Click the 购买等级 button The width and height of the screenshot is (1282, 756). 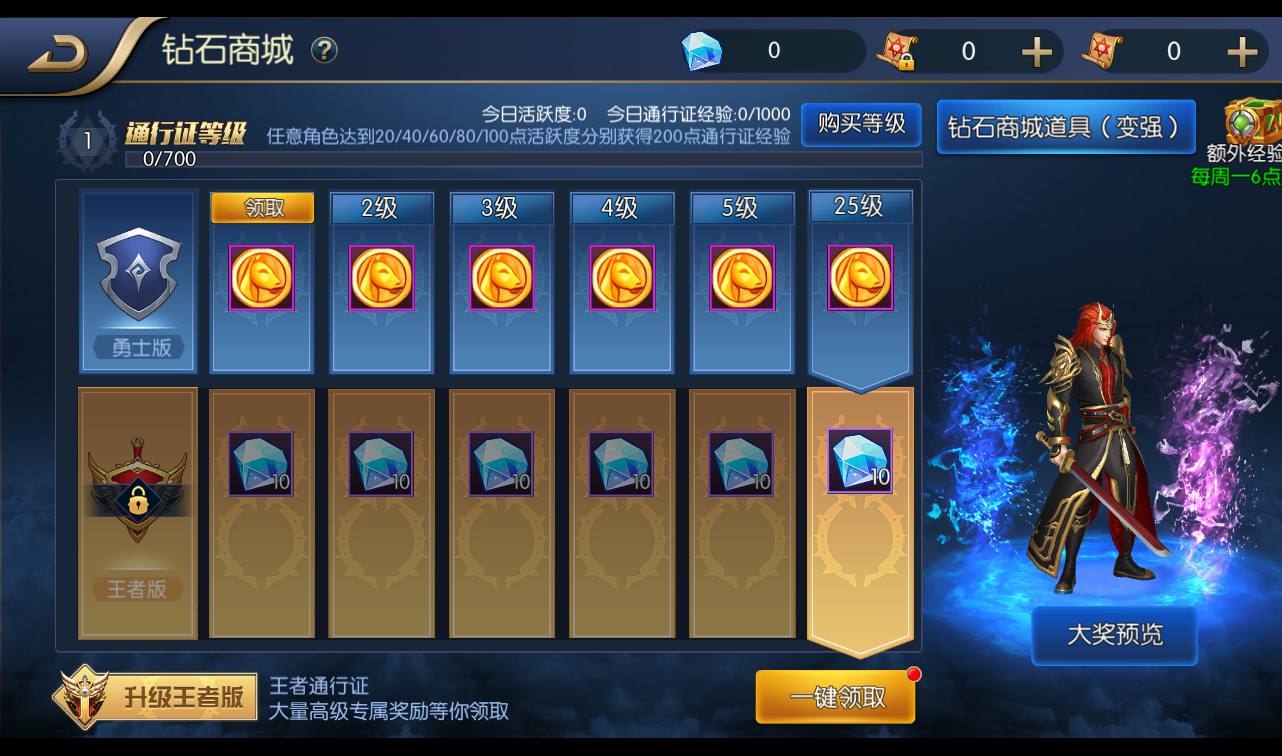pyautogui.click(x=861, y=124)
